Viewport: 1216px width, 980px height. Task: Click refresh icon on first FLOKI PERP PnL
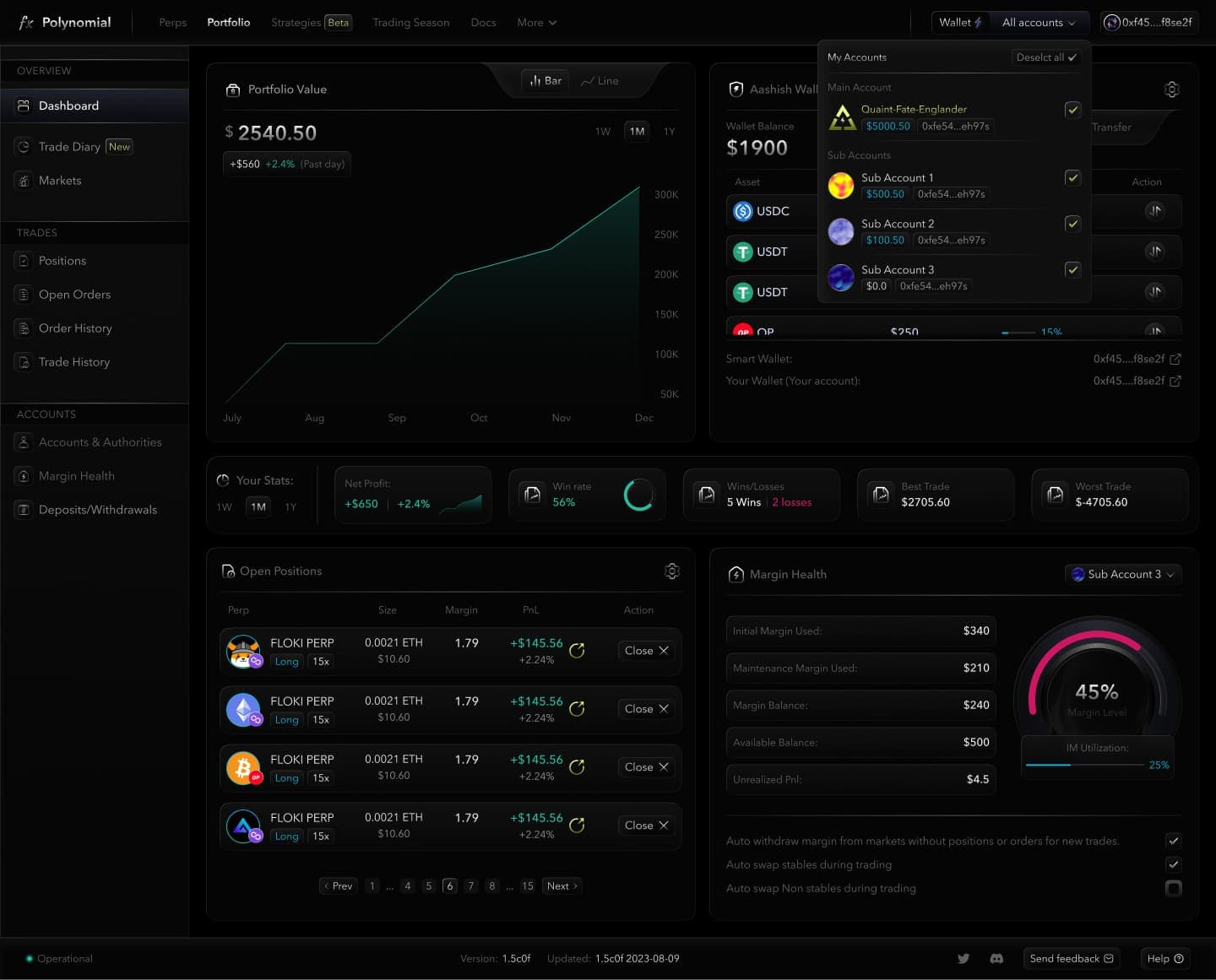click(577, 651)
